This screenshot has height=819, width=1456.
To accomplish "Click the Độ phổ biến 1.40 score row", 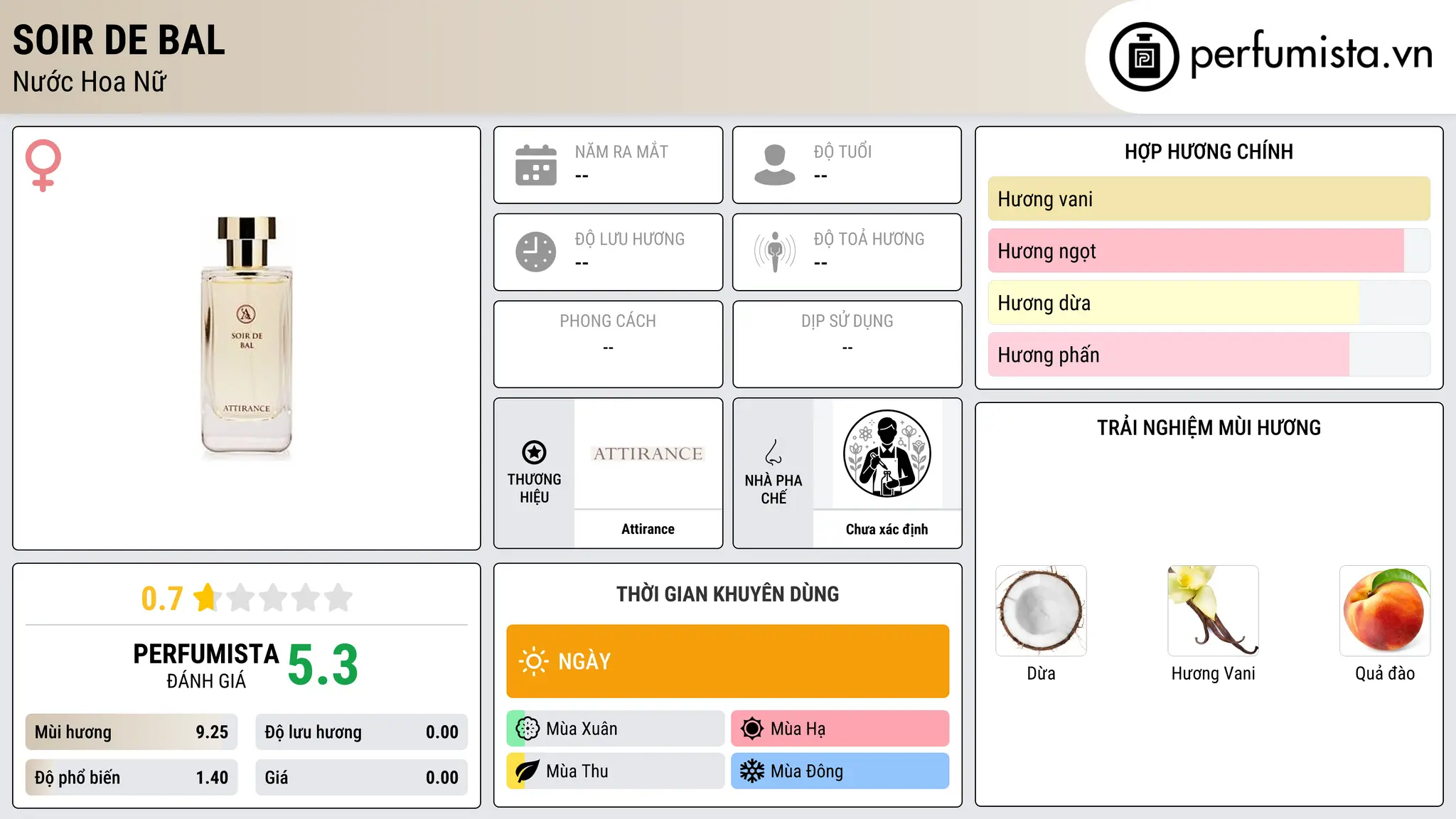I will [132, 778].
